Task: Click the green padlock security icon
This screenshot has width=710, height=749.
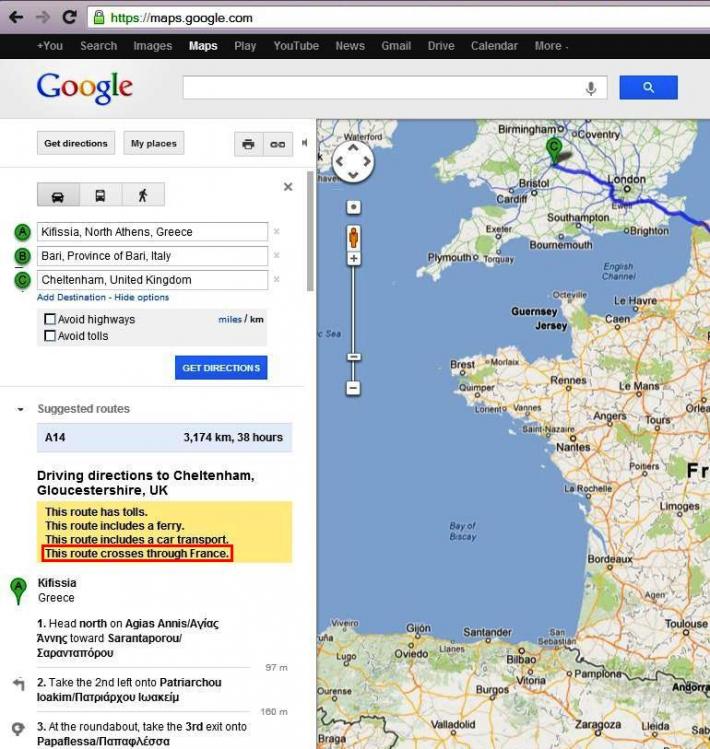Action: click(x=99, y=18)
